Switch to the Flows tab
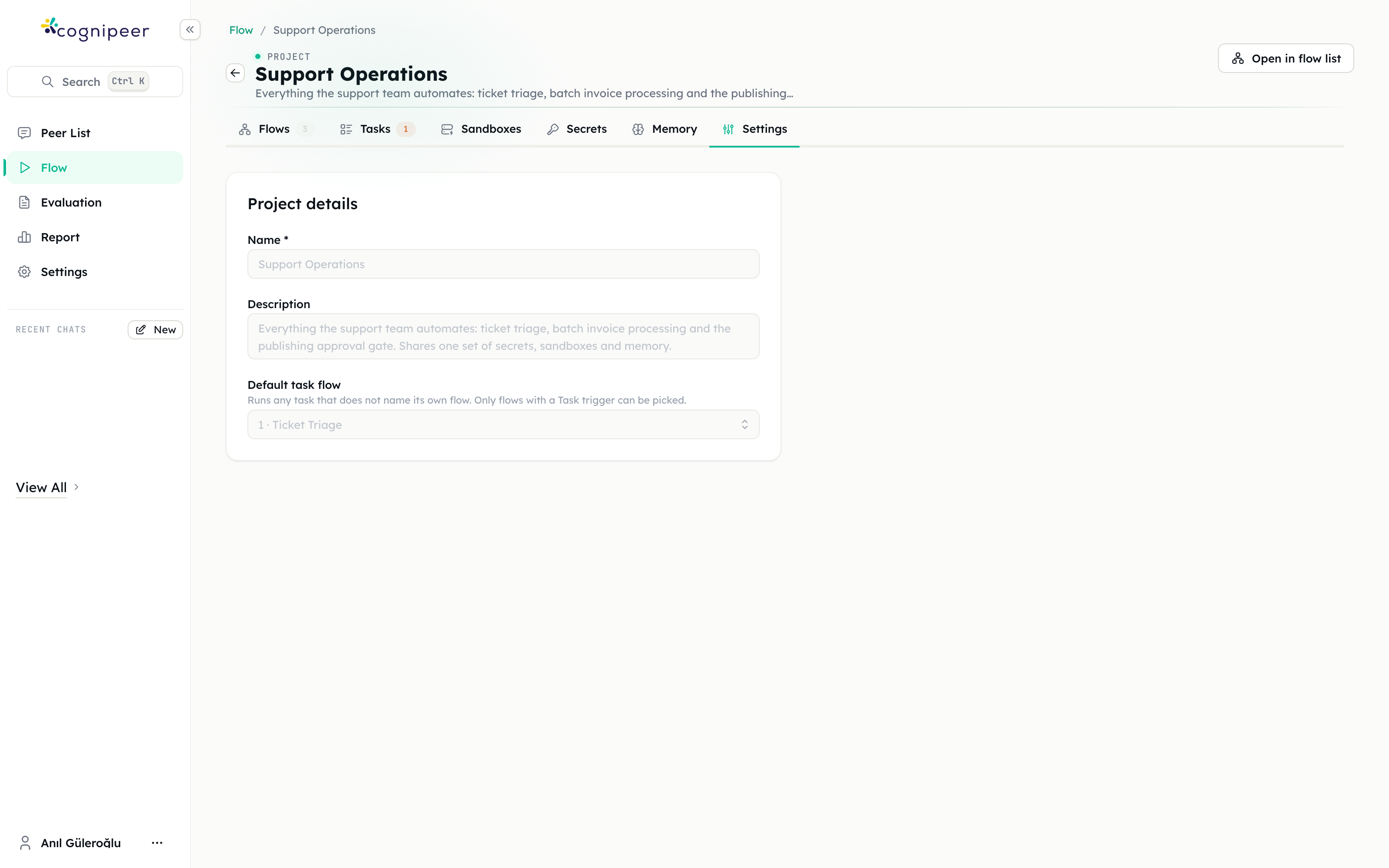This screenshot has height=868, width=1389. click(x=276, y=129)
